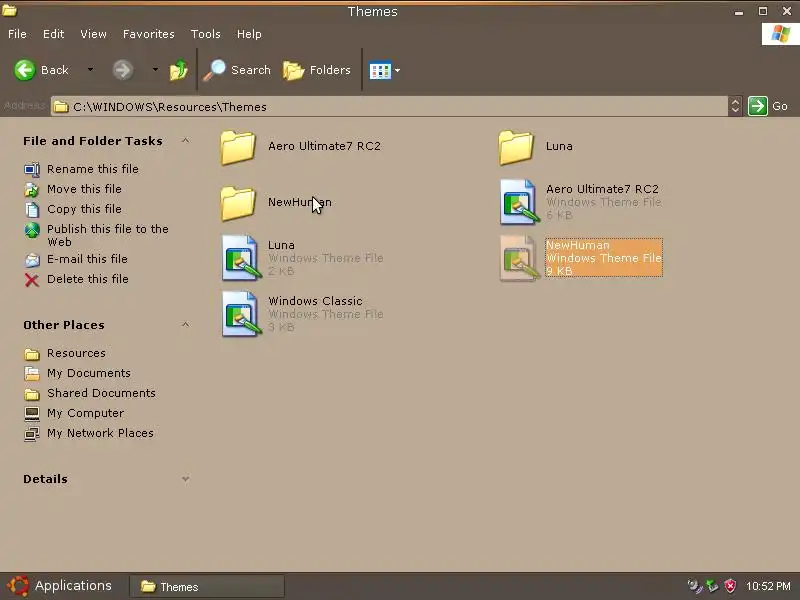Open the Favorites menu
Screen dimensions: 800x600
point(148,34)
